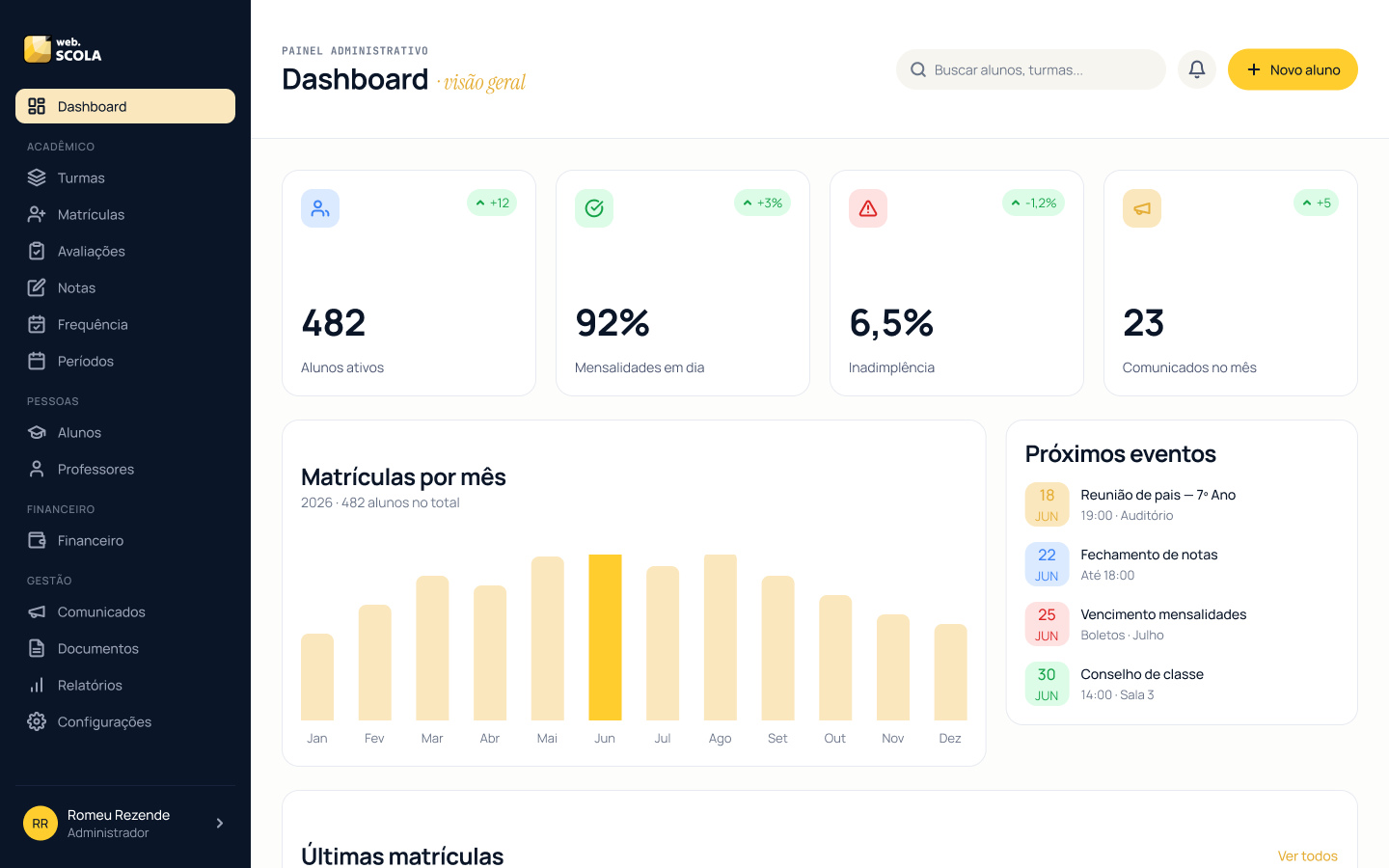1389x868 pixels.
Task: Click the Frequência calendar-check icon
Action: pyautogui.click(x=37, y=324)
